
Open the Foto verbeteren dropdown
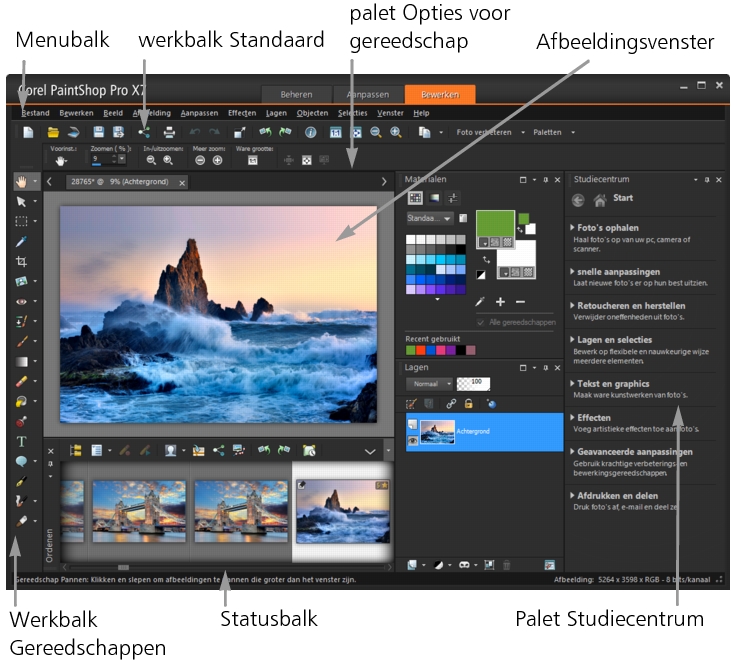523,132
